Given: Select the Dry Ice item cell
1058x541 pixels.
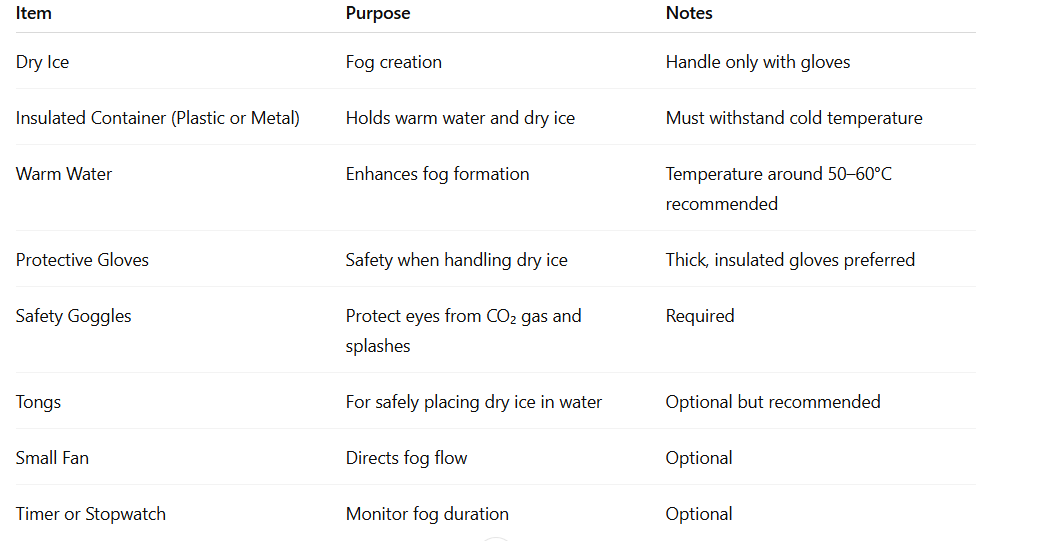Looking at the screenshot, I should [x=43, y=62].
